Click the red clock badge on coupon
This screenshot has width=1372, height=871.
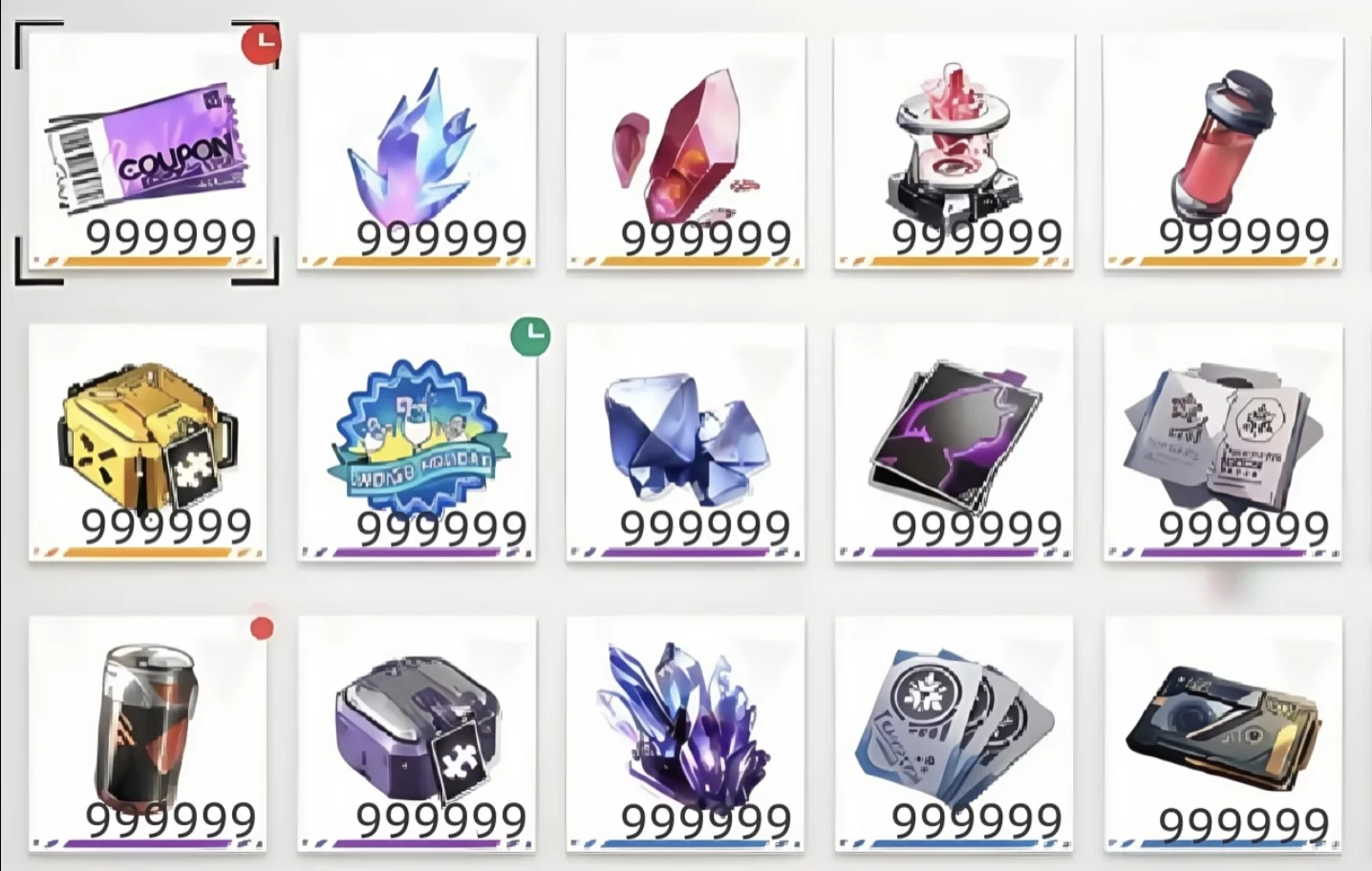(261, 45)
